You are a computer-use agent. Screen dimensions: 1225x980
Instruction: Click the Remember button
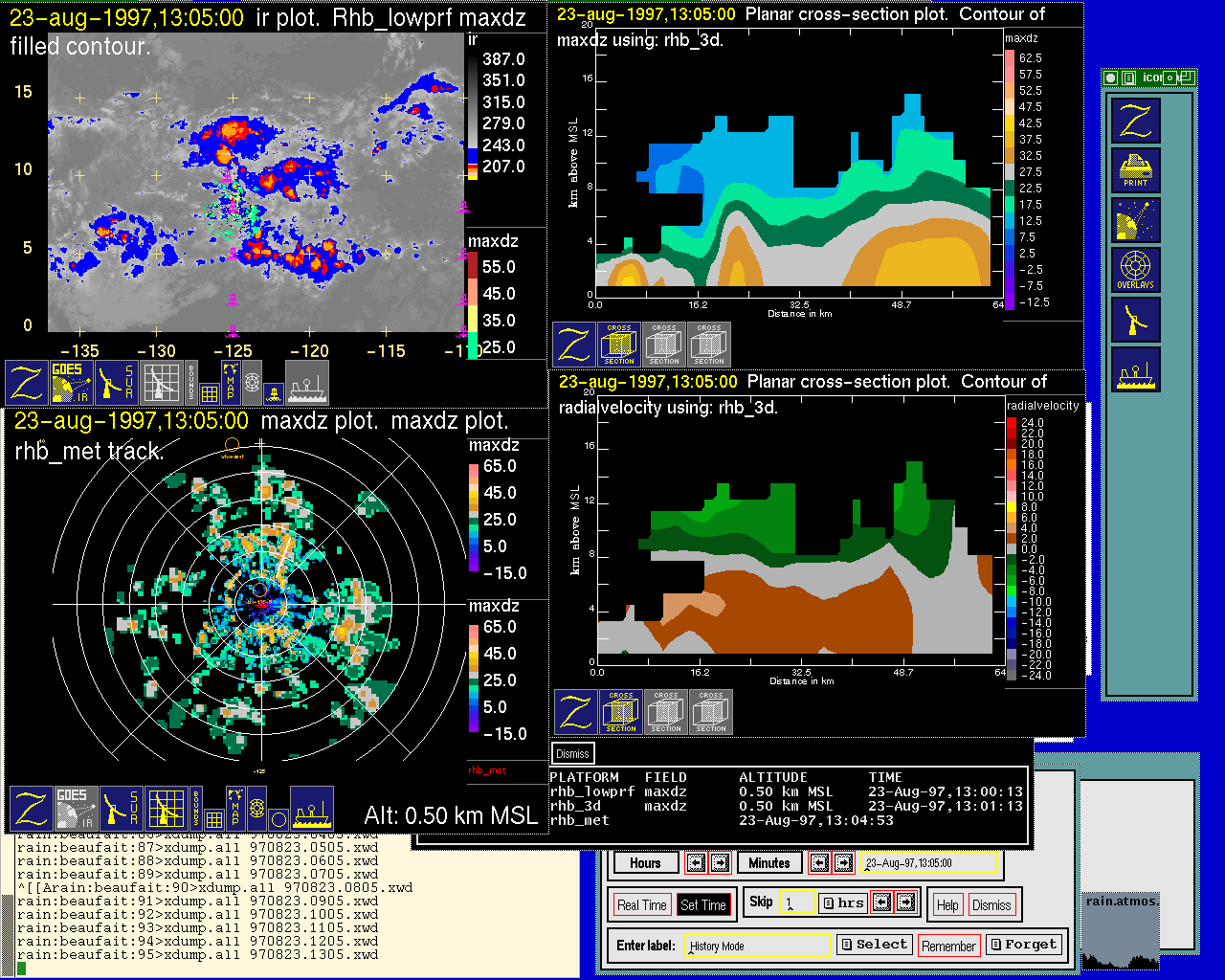point(948,946)
